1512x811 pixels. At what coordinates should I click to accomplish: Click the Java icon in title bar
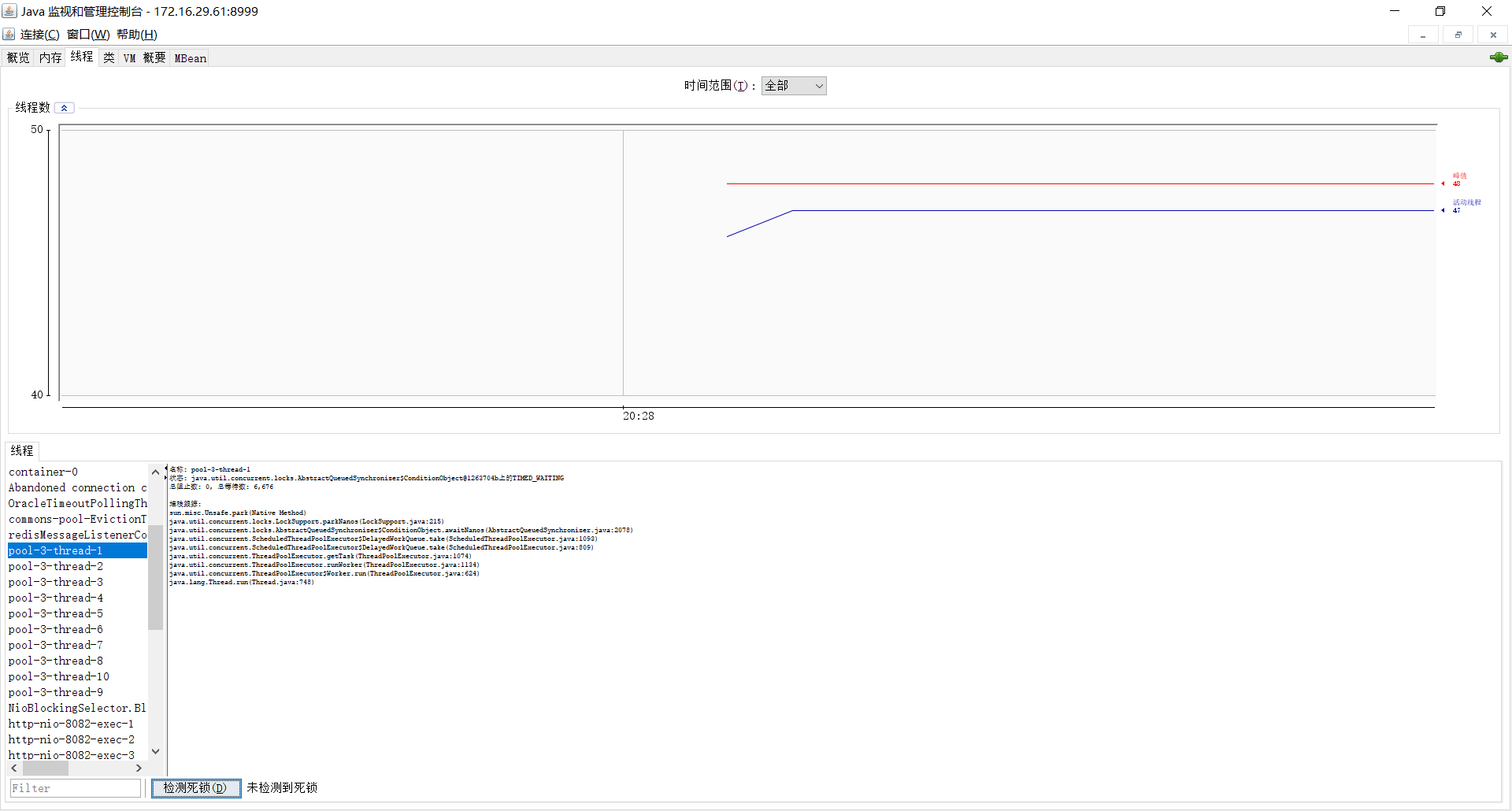pyautogui.click(x=9, y=11)
